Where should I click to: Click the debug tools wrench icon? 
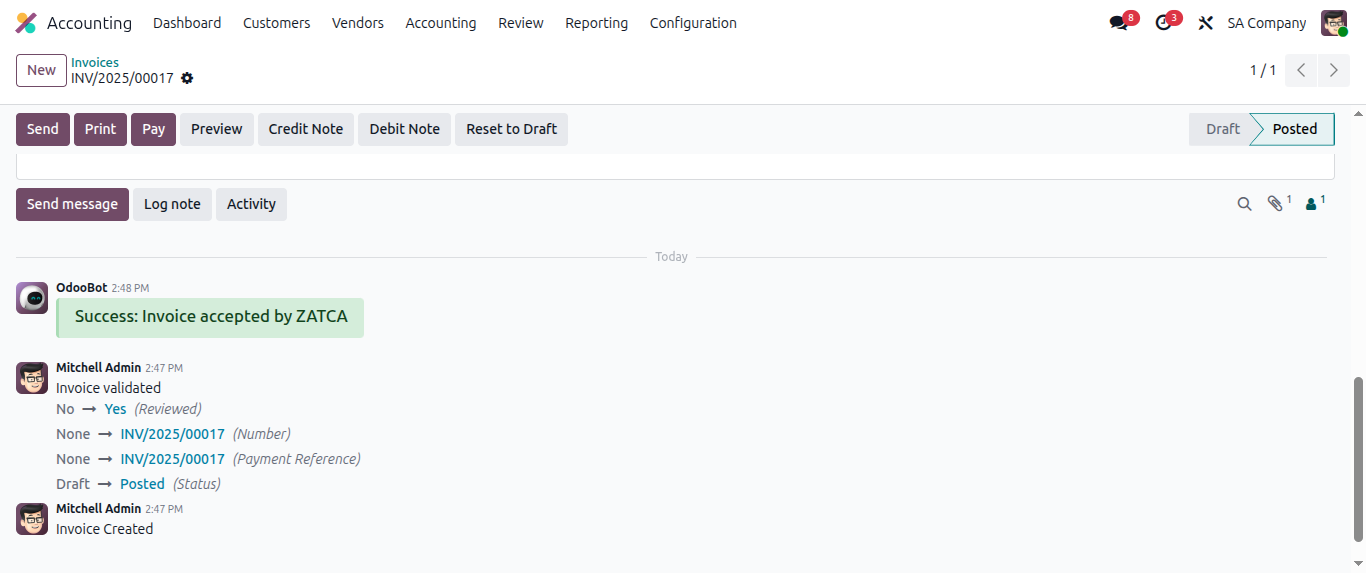coord(1206,23)
